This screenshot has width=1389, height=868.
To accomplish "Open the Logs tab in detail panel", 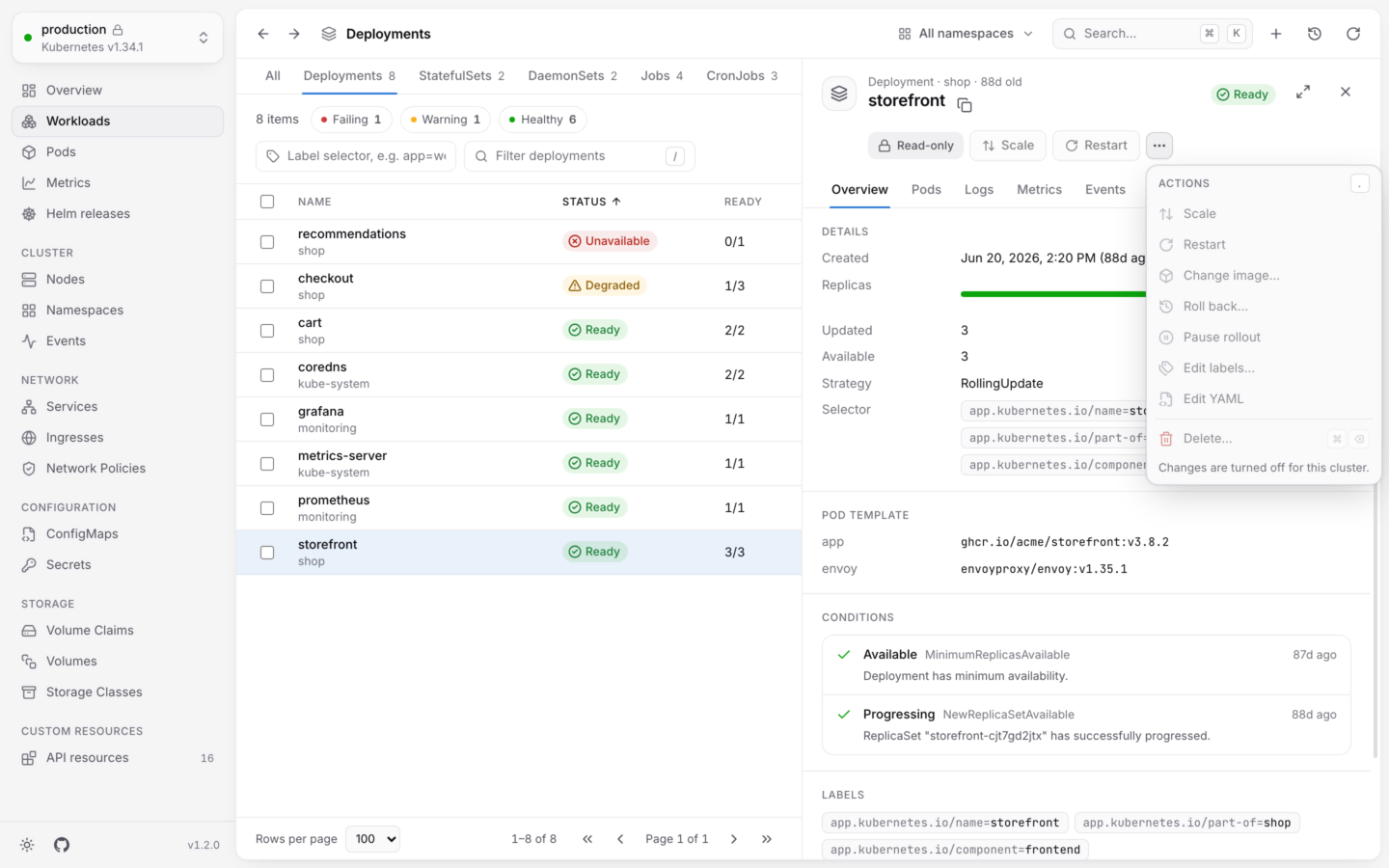I will click(x=979, y=190).
